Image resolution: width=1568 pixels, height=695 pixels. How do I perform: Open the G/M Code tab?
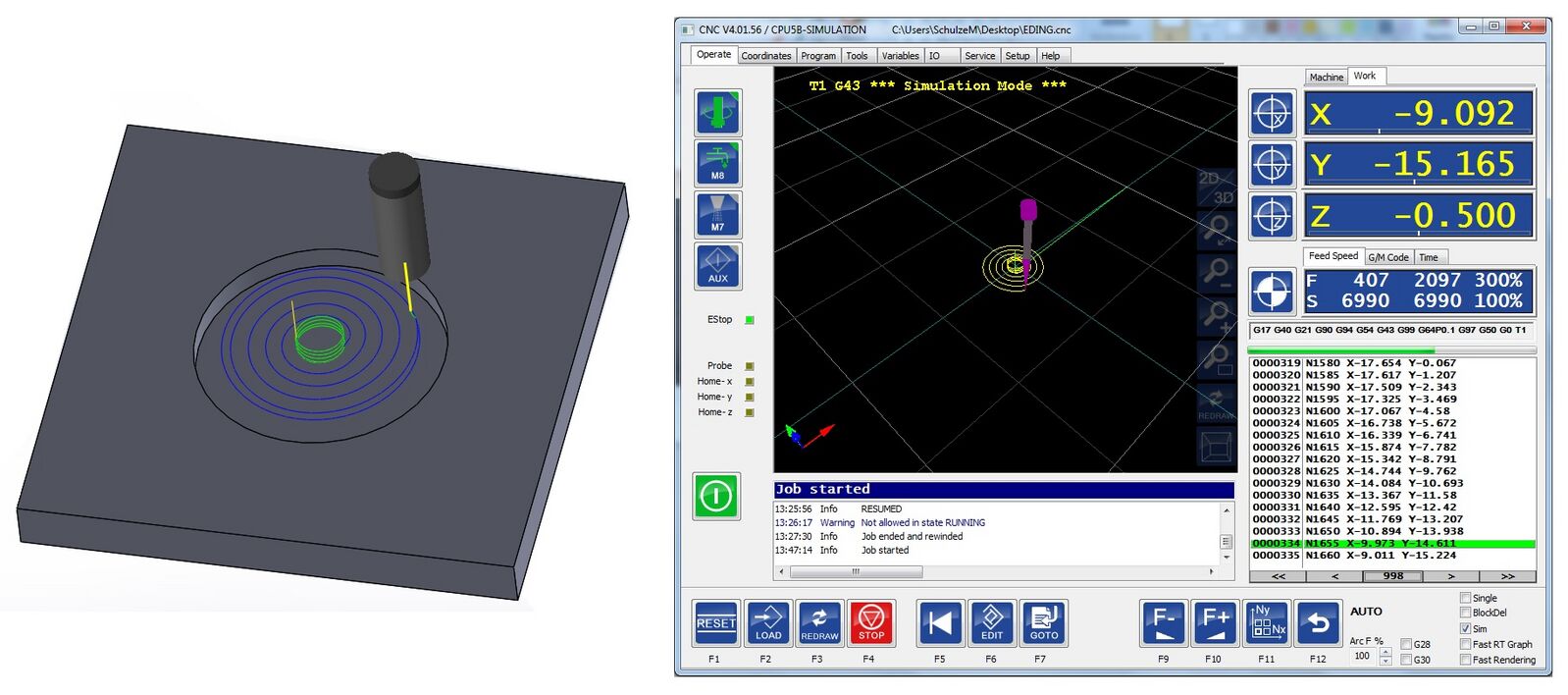point(1387,257)
